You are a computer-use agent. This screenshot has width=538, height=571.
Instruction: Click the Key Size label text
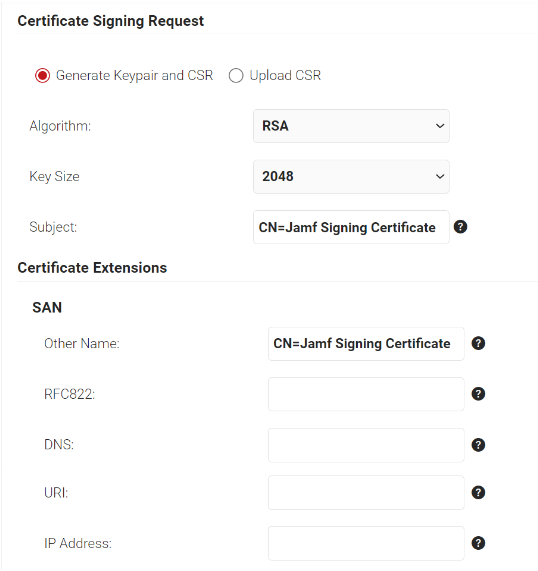(x=54, y=177)
